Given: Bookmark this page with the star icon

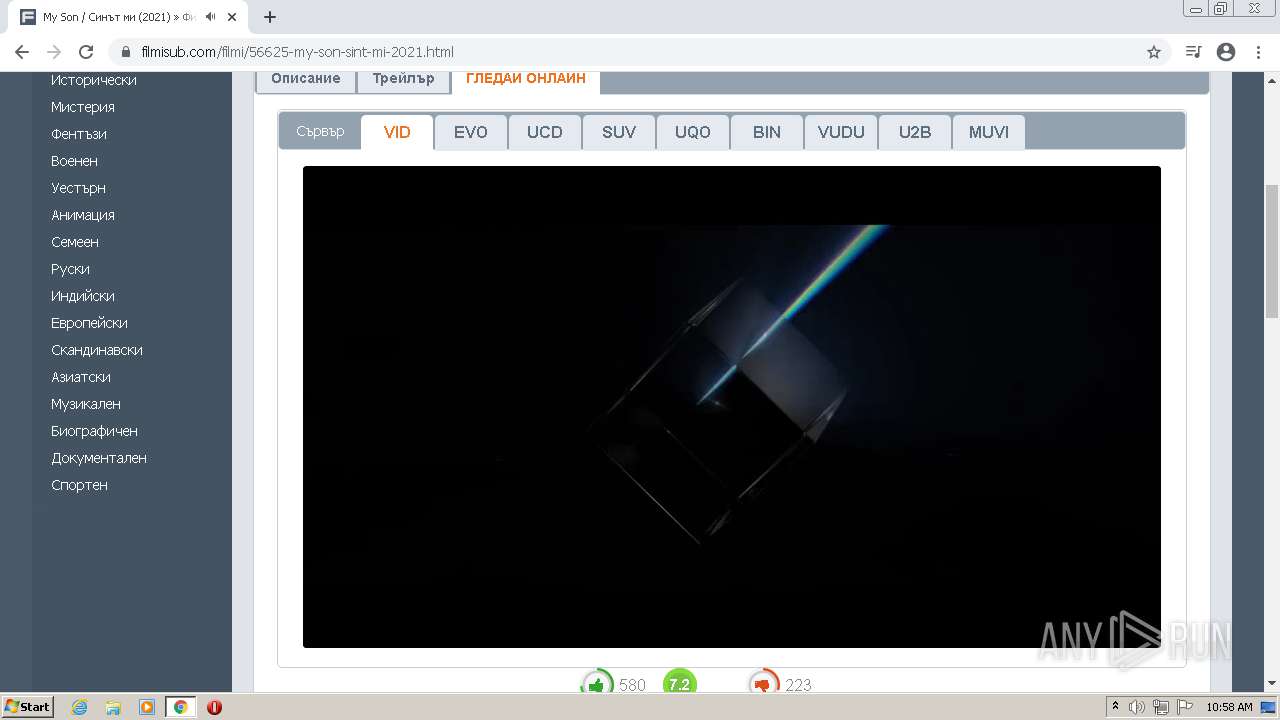Looking at the screenshot, I should pyautogui.click(x=1154, y=52).
